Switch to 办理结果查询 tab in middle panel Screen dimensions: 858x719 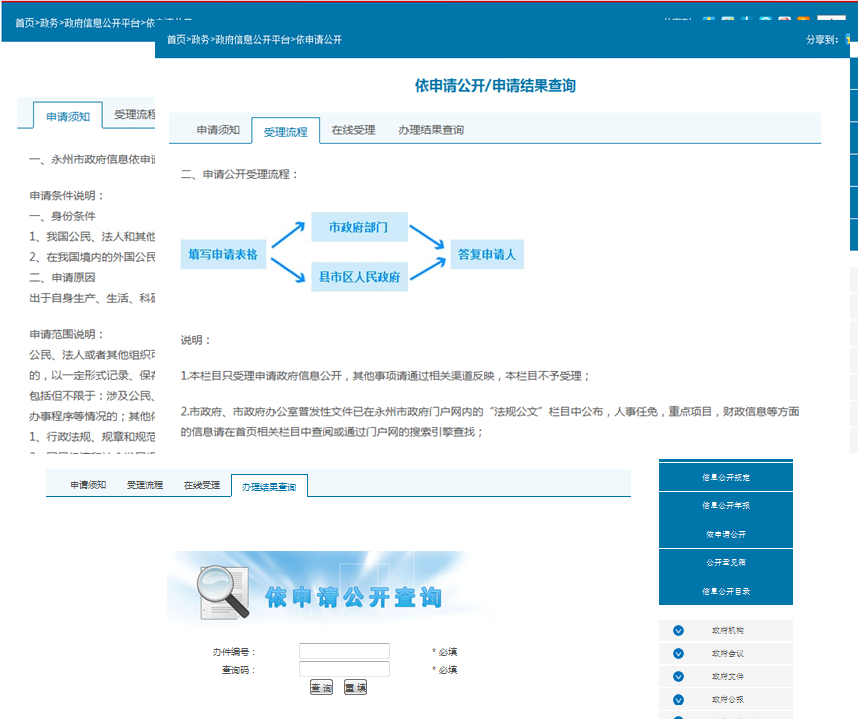[x=431, y=130]
